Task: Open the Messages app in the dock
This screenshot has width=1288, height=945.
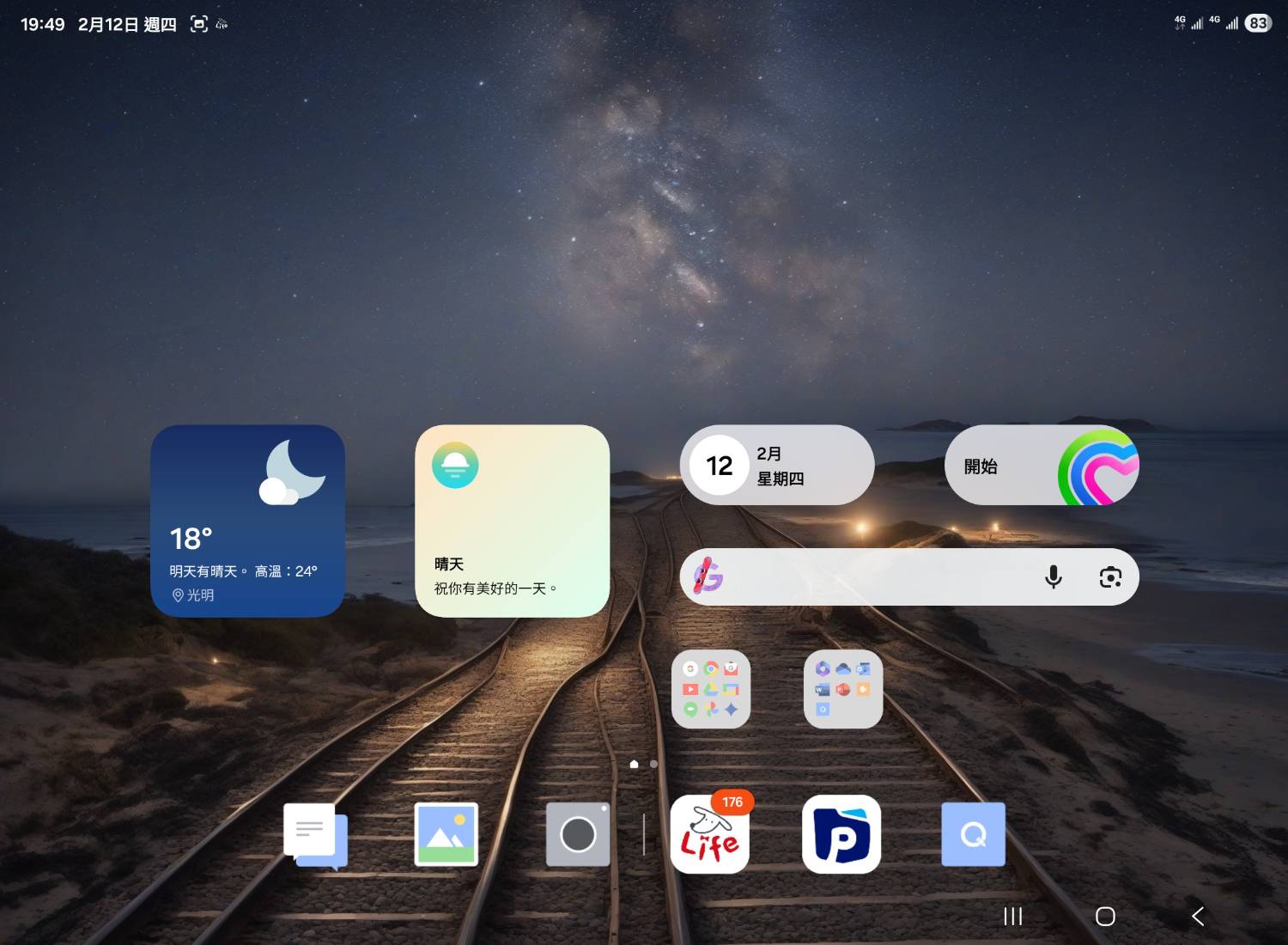Action: (315, 836)
